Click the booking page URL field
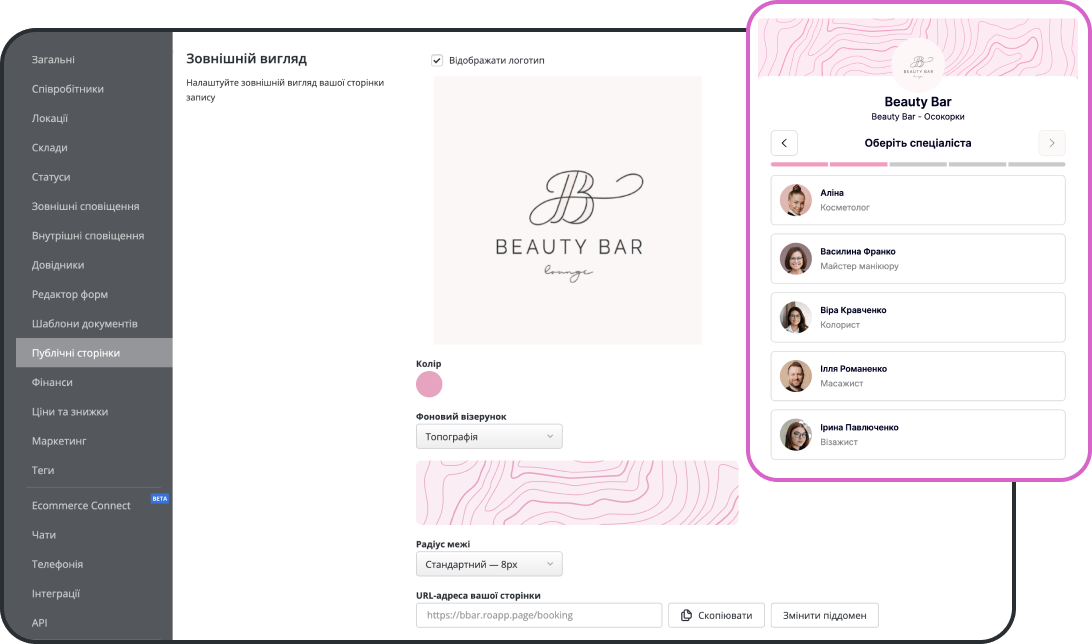The image size is (1092, 644). click(x=539, y=615)
